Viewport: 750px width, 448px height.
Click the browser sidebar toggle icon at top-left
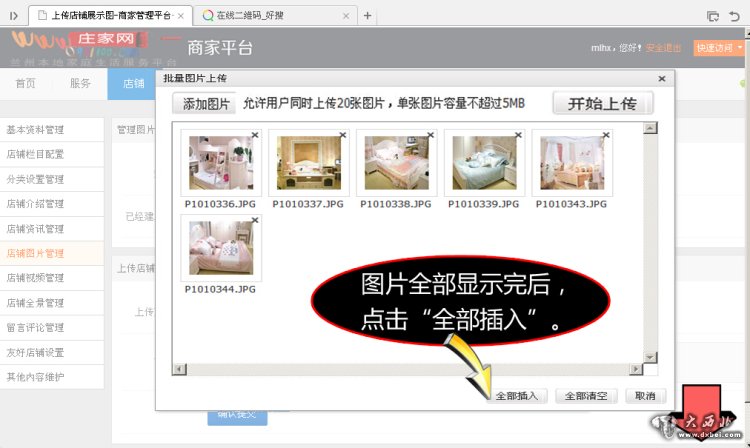click(x=11, y=15)
